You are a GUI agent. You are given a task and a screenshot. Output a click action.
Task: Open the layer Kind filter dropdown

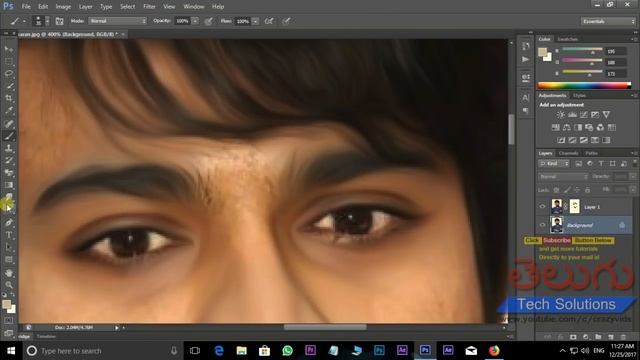[554, 164]
